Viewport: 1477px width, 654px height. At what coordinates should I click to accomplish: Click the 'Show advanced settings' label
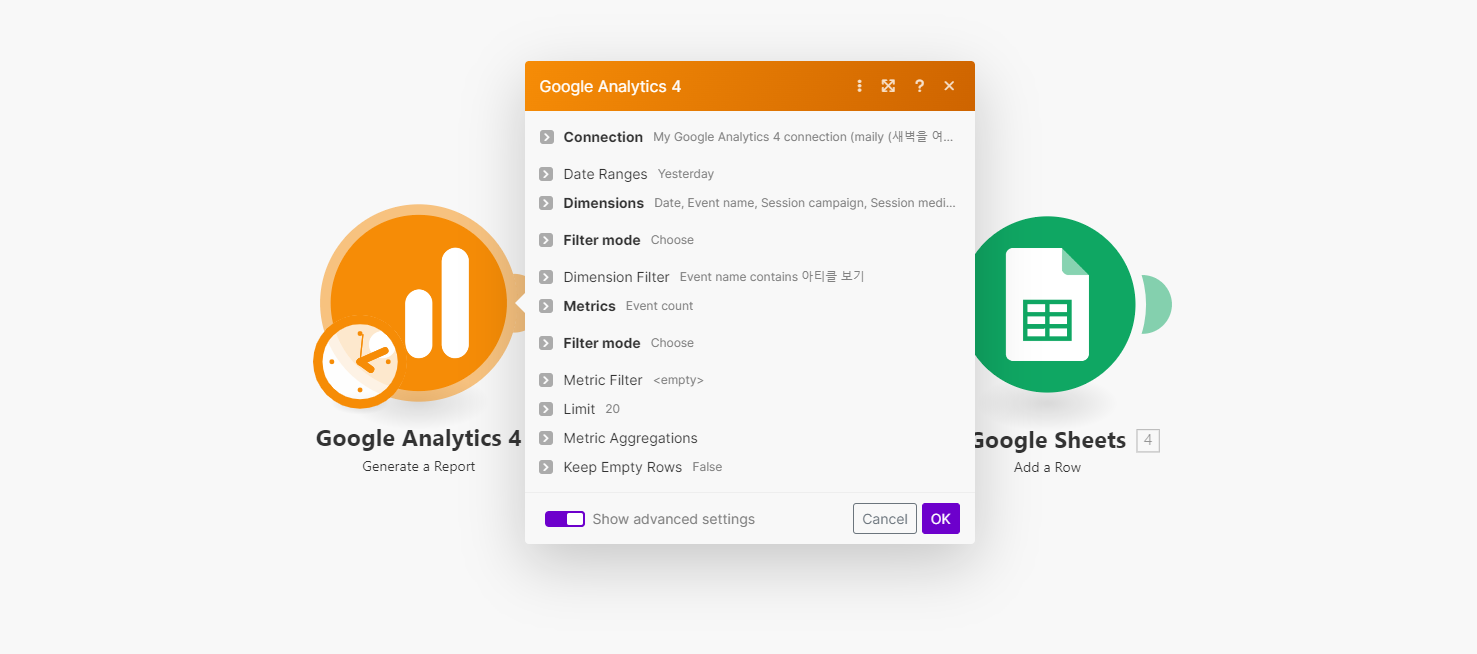674,519
